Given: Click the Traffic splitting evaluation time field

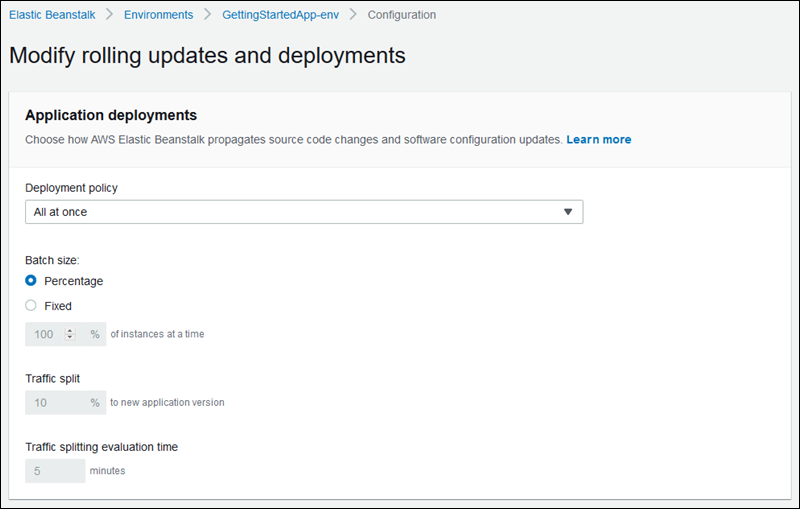Looking at the screenshot, I should (54, 470).
